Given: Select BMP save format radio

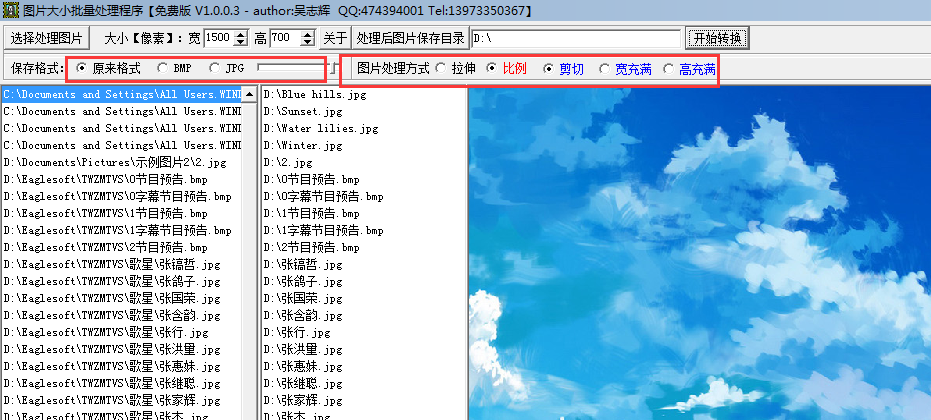Looking at the screenshot, I should [174, 69].
